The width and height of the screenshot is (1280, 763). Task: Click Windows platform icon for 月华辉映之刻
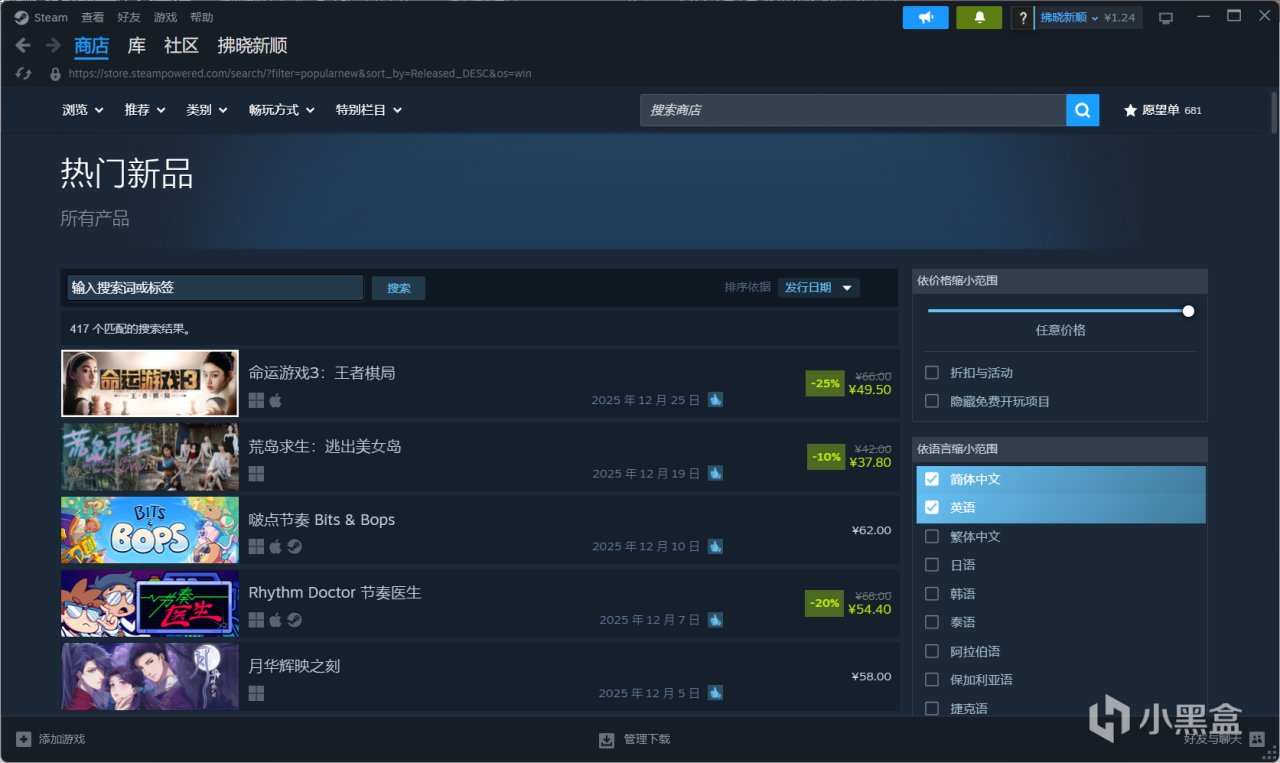256,693
